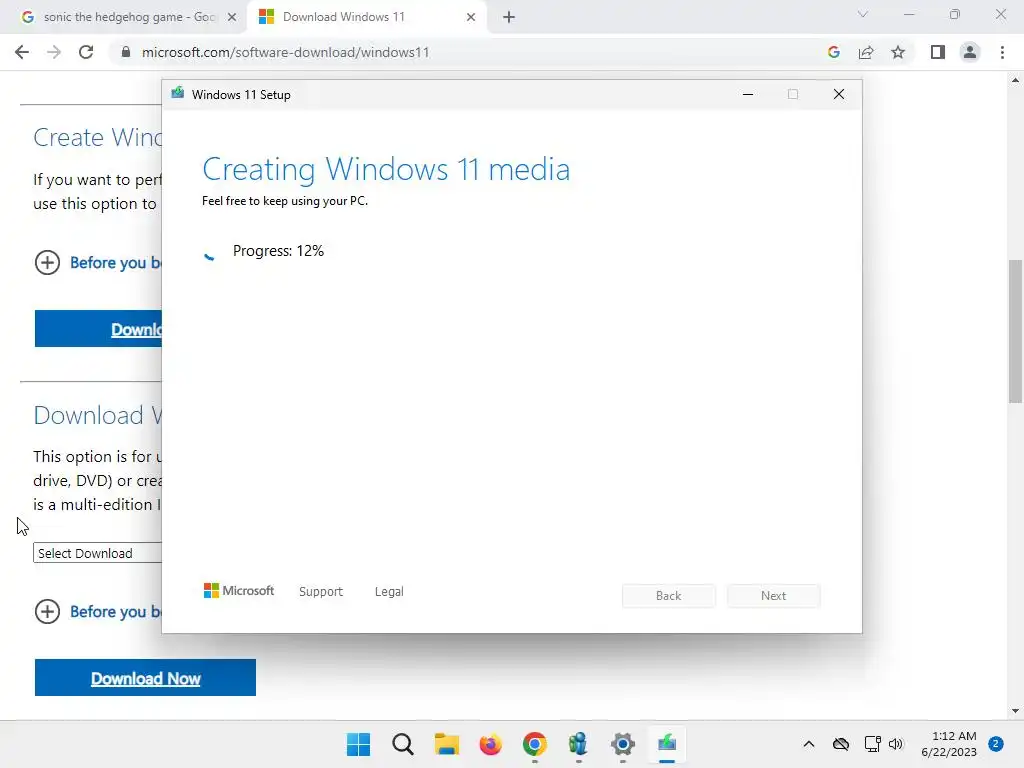Viewport: 1024px width, 768px height.
Task: Close the Download Windows 11 tab
Action: point(471,17)
